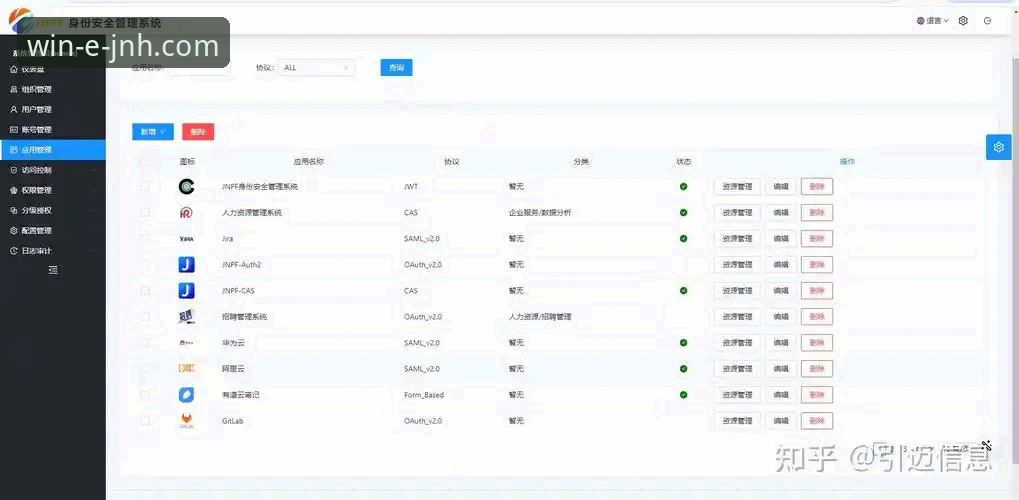This screenshot has width=1019, height=500.
Task: Click the GitLab application name text
Action: (232, 421)
